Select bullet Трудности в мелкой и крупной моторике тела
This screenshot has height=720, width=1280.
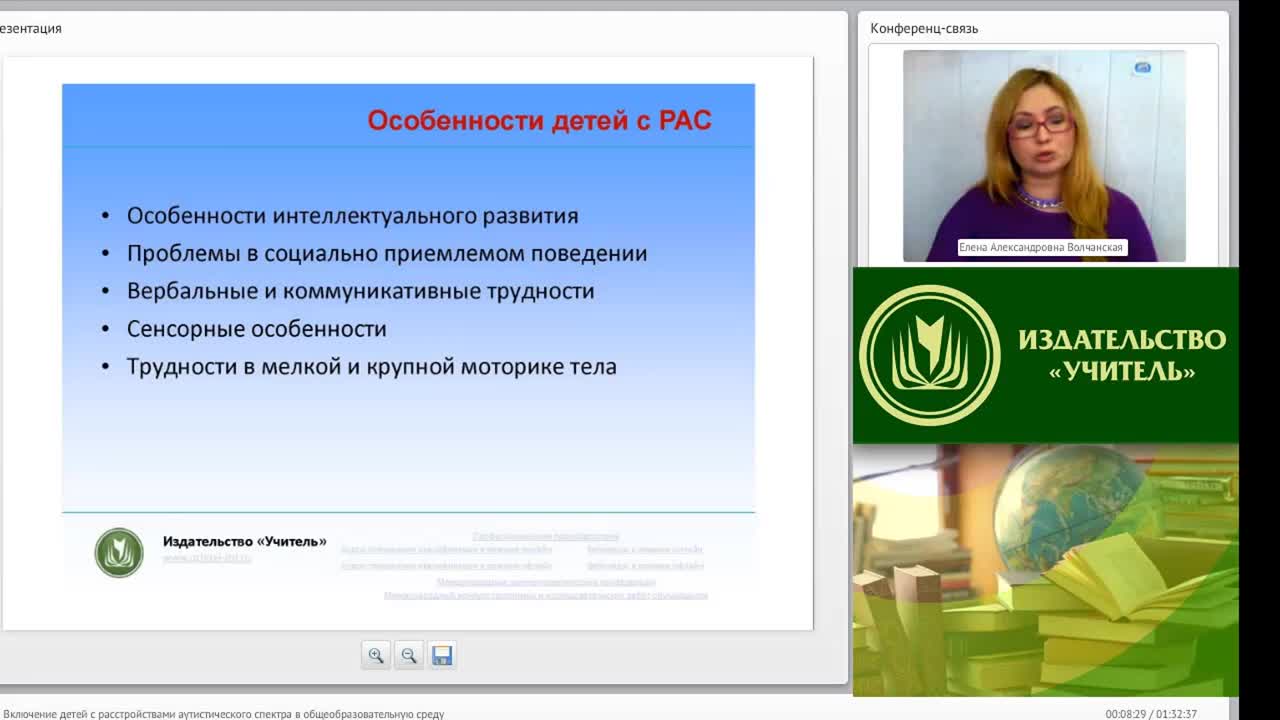click(371, 367)
